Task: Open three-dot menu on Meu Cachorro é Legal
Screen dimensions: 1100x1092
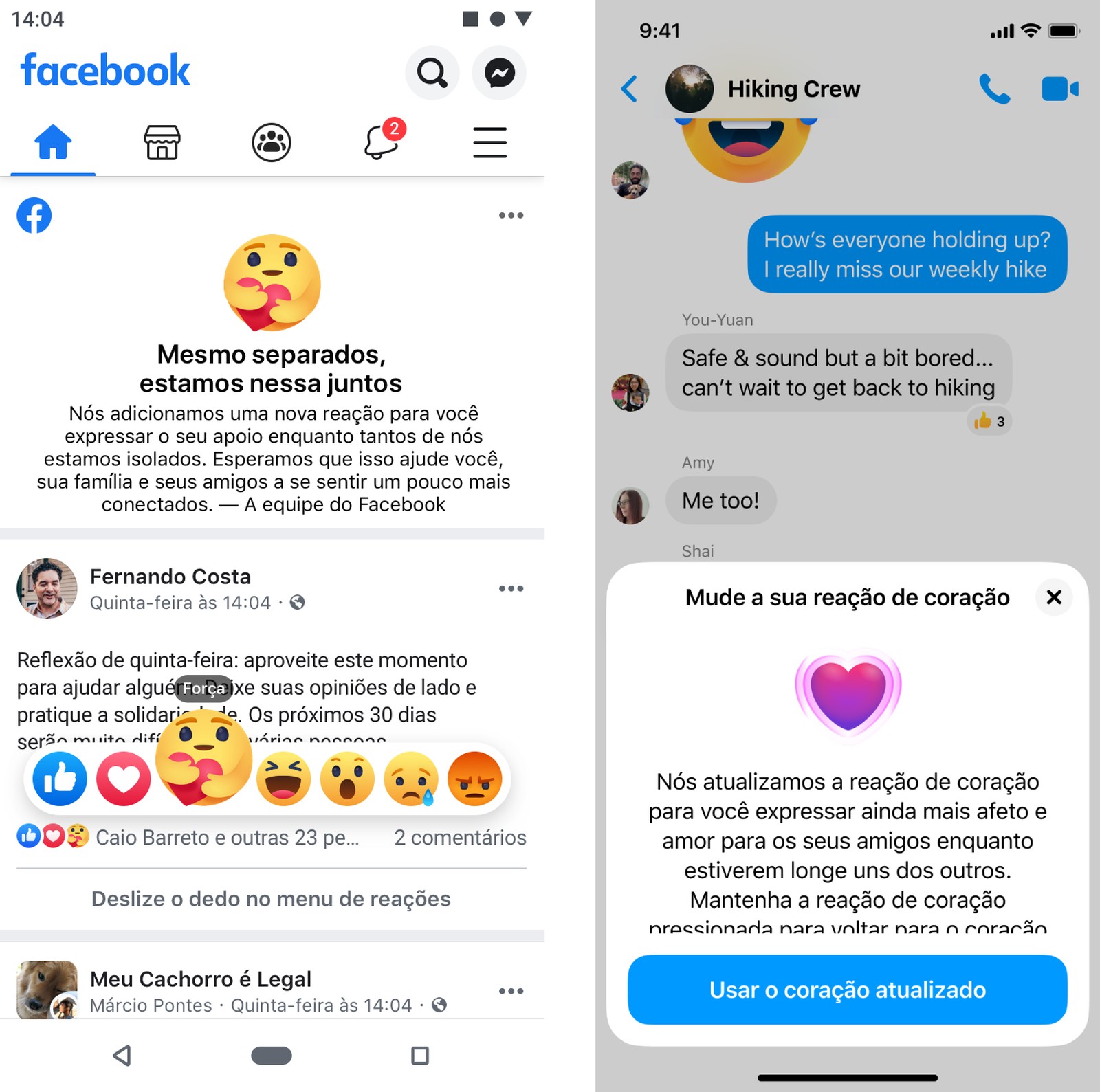Action: point(511,991)
